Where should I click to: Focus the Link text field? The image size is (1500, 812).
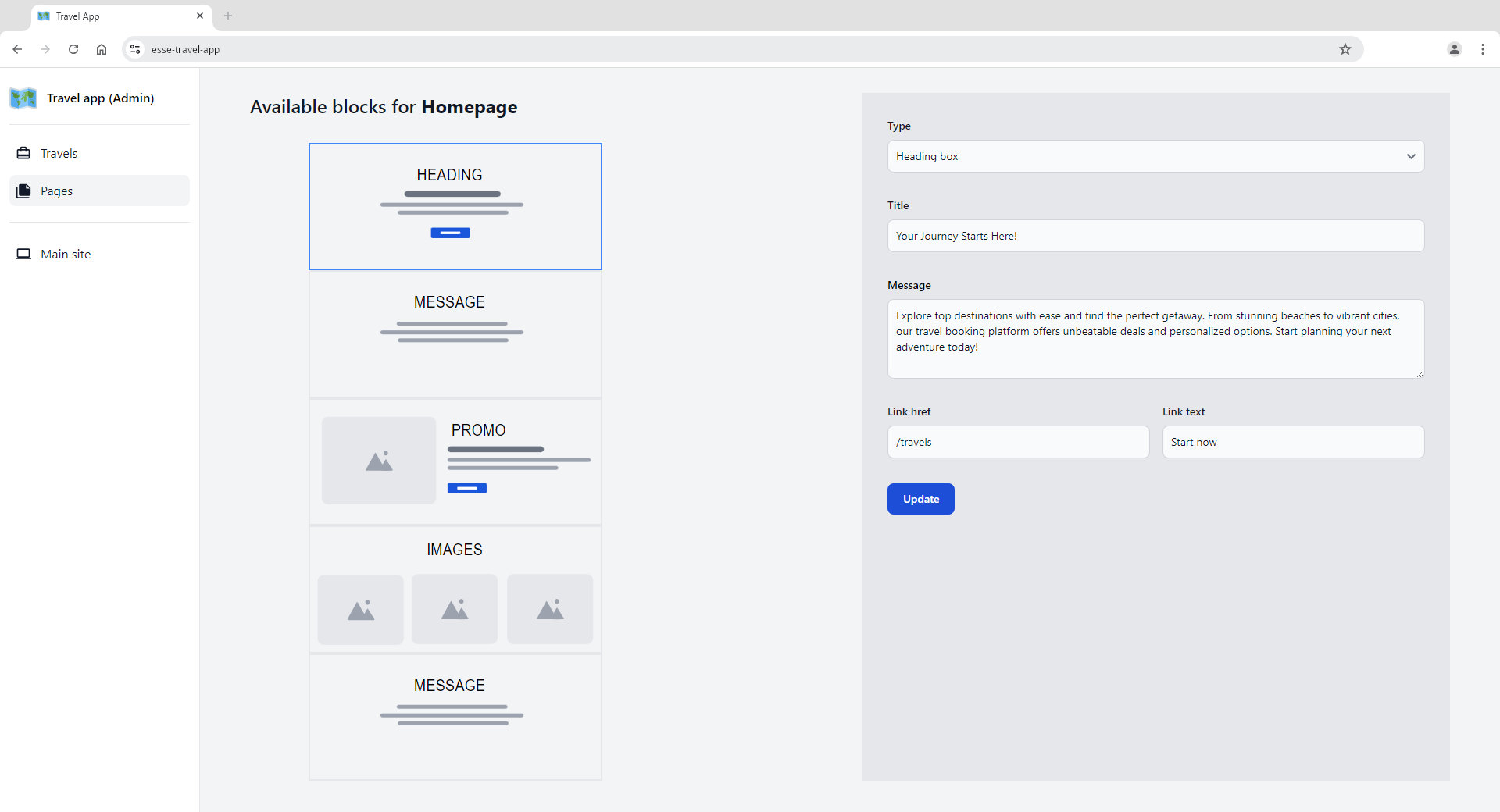[1292, 442]
